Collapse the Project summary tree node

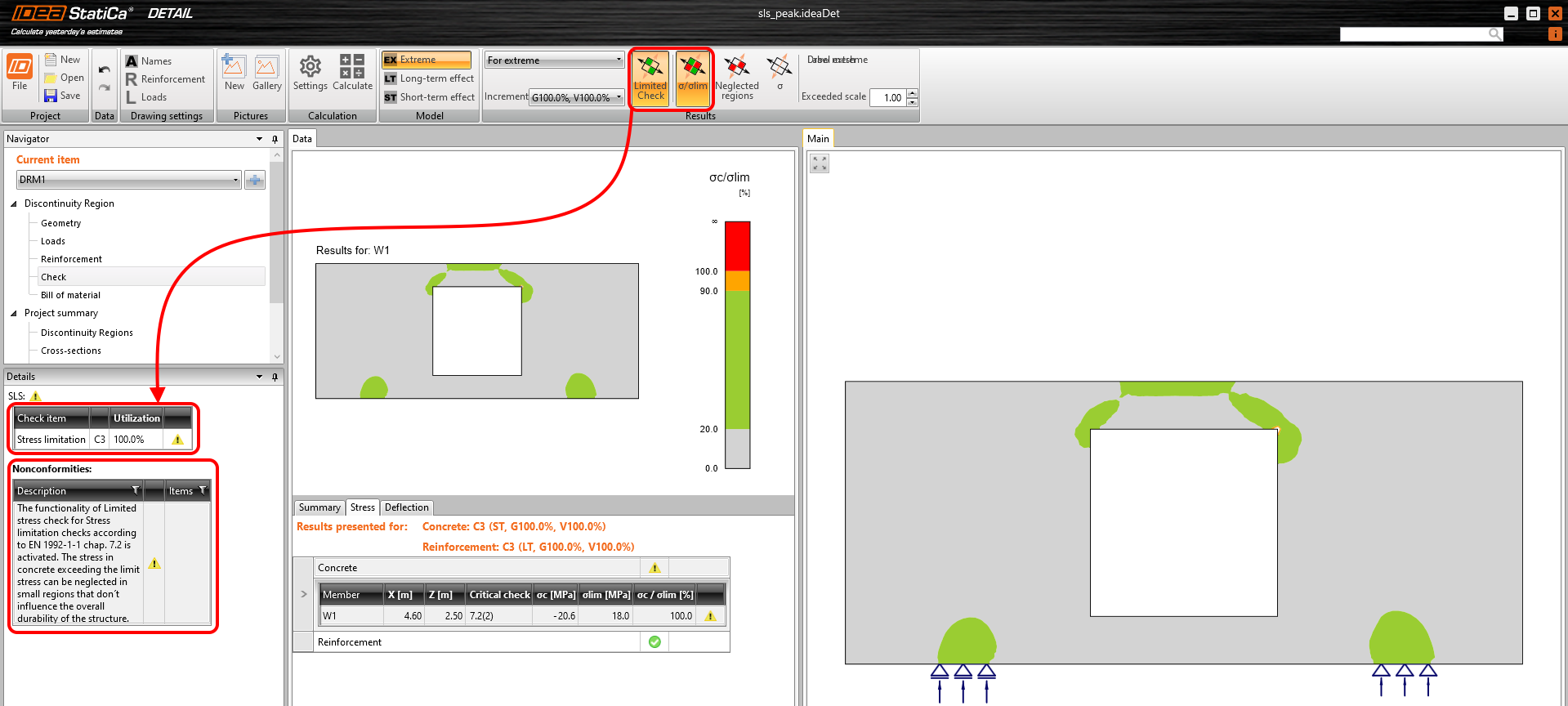pyautogui.click(x=14, y=313)
